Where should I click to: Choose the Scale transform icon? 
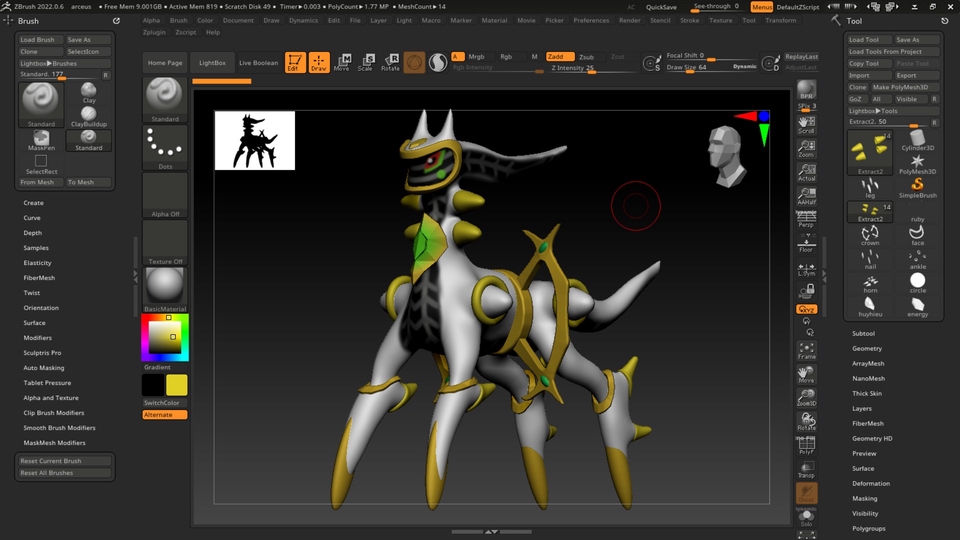click(x=366, y=62)
